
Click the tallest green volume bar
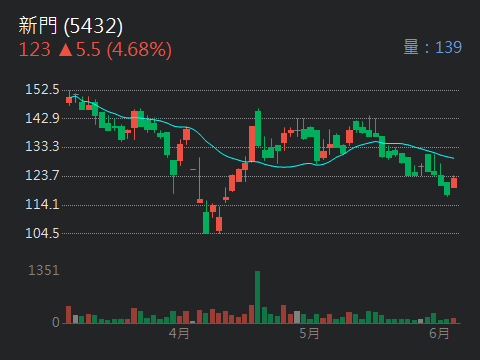[258, 297]
